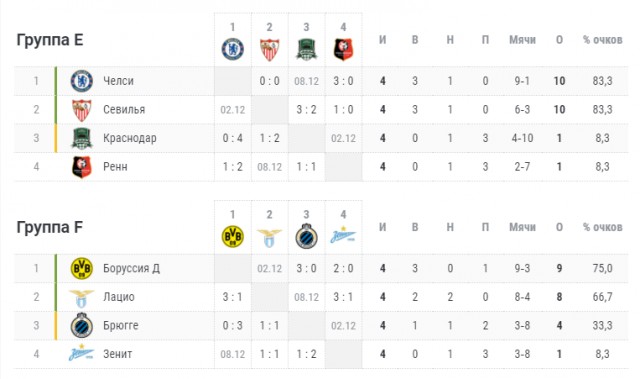Open team link Зенит

(118, 354)
